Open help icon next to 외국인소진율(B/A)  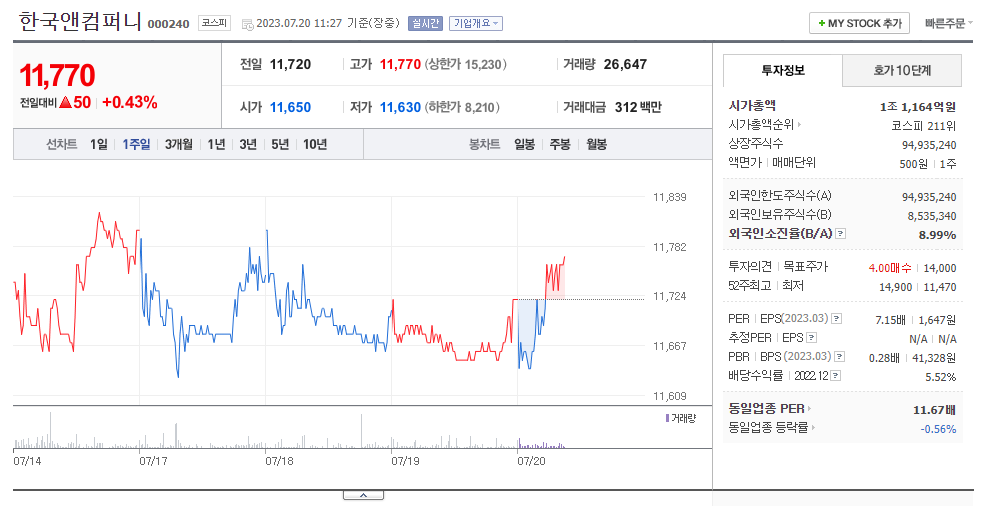(x=841, y=234)
